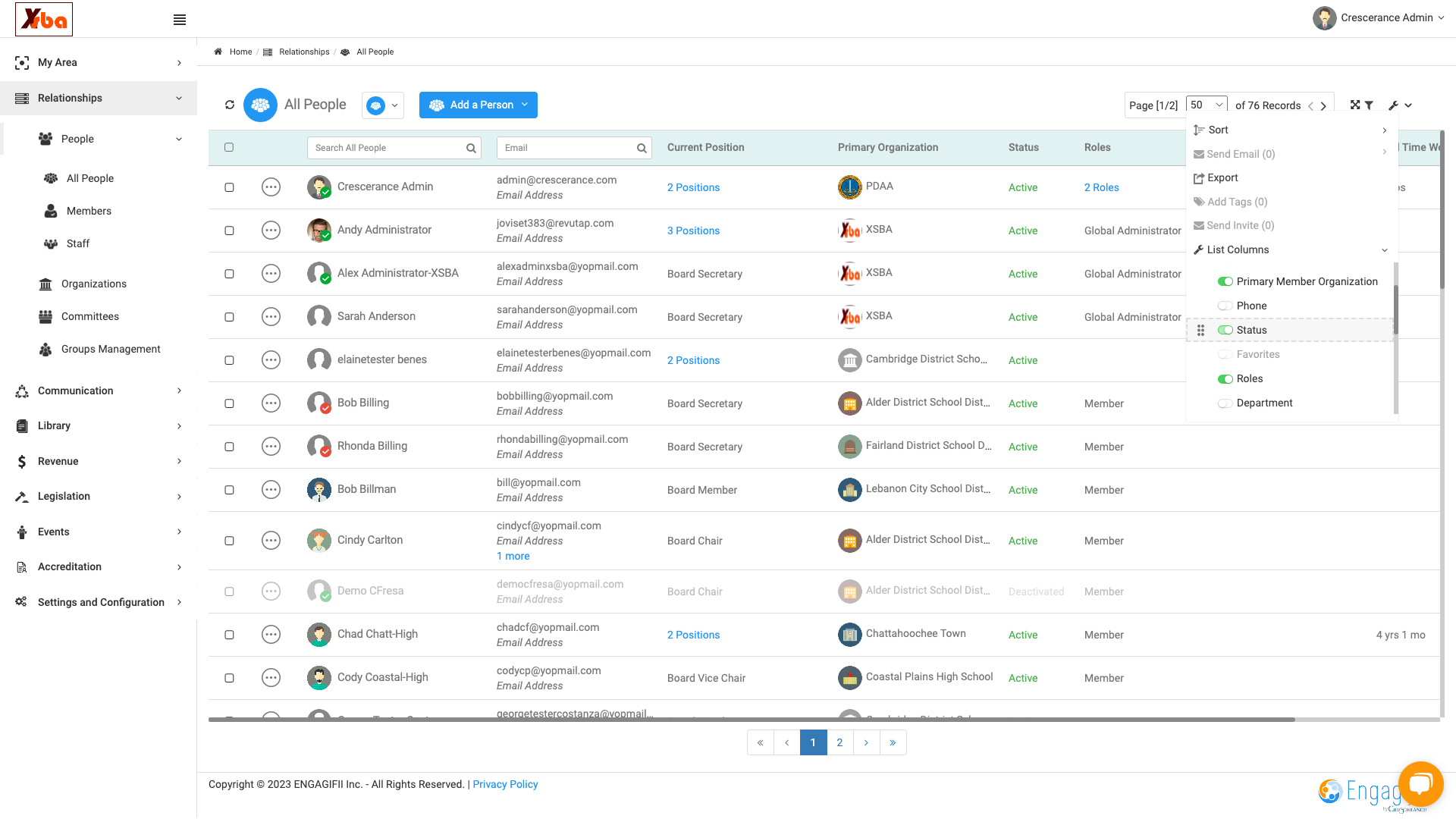This screenshot has width=1456, height=819.
Task: Expand the Add a Person dropdown
Action: point(525,105)
